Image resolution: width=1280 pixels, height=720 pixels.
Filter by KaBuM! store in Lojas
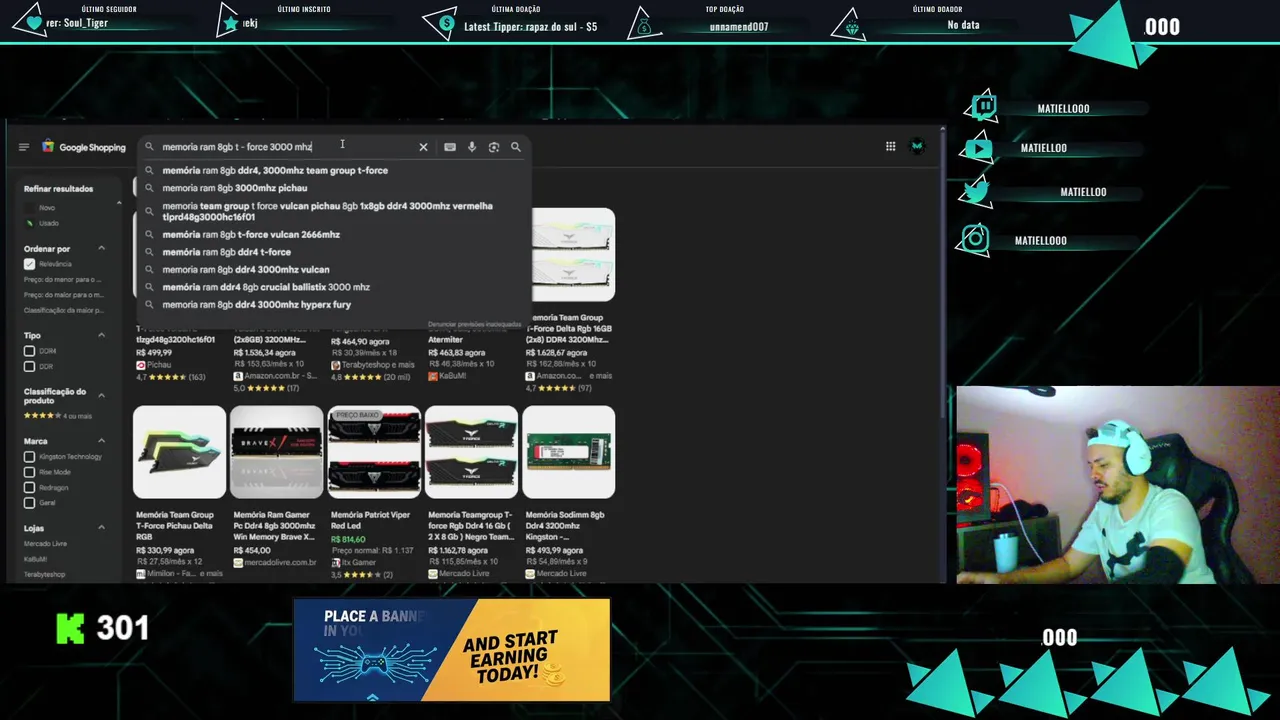[x=36, y=559]
